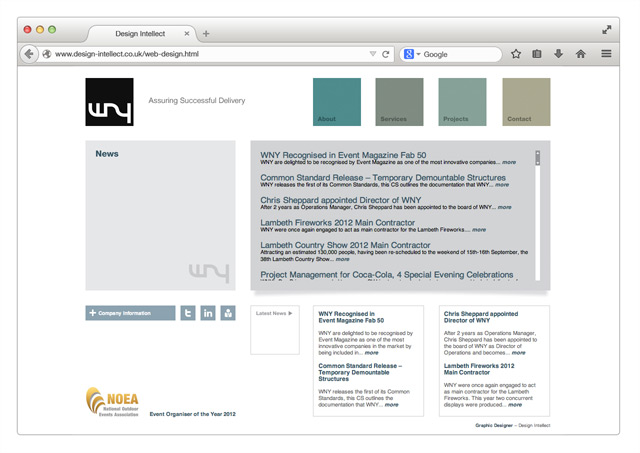640x453 pixels.
Task: Click the WNY logo in header
Action: [x=109, y=102]
